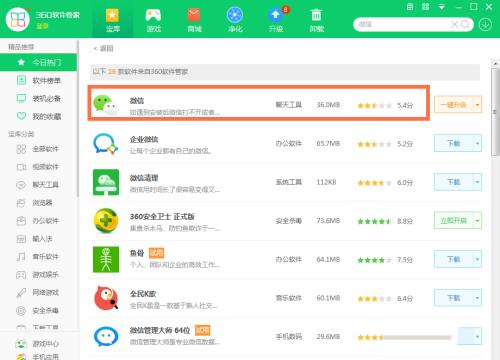
Task: Open the 商城 store tab
Action: [x=194, y=20]
